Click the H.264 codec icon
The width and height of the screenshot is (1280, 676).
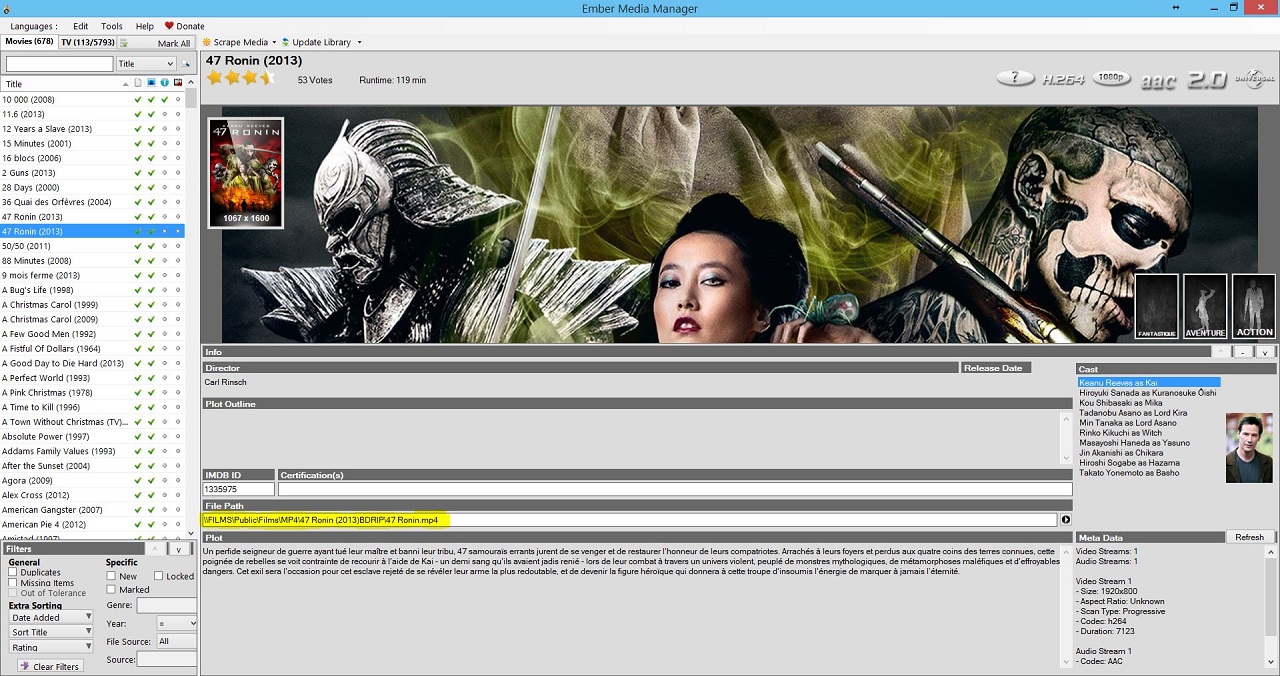click(x=1062, y=79)
